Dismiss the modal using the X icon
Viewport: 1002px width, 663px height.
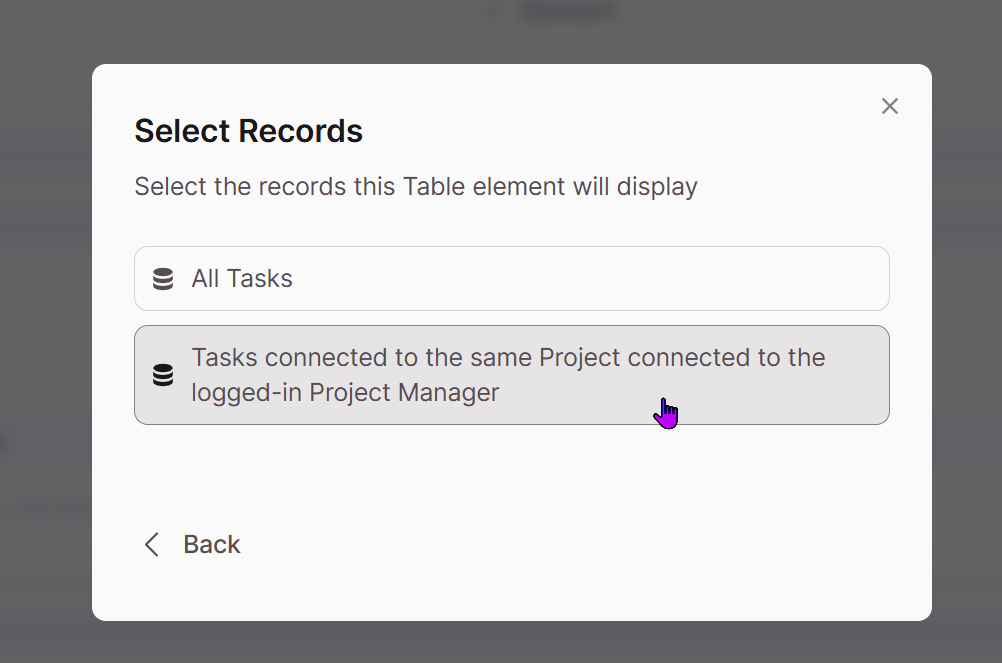(x=890, y=106)
